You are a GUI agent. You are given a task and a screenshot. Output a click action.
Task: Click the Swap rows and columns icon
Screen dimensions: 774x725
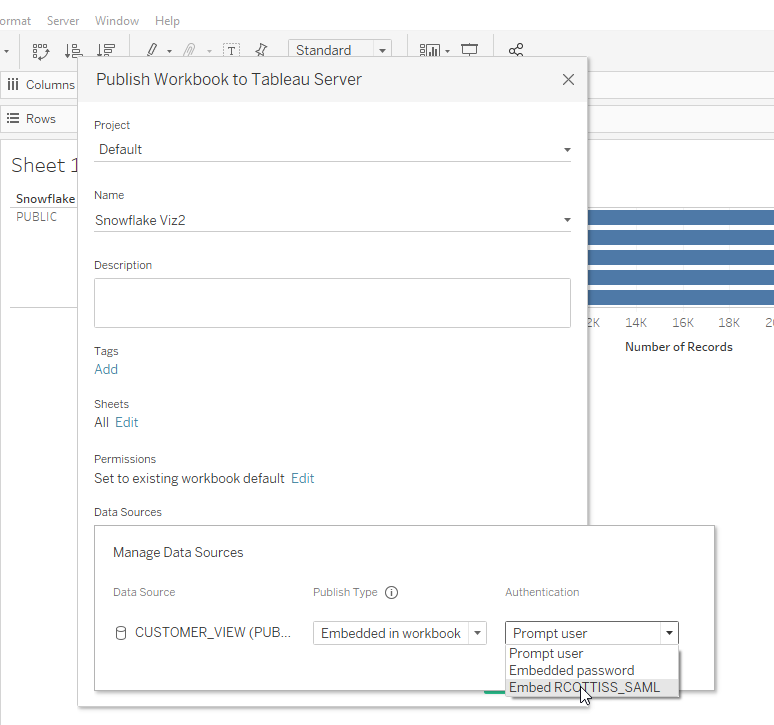point(40,51)
